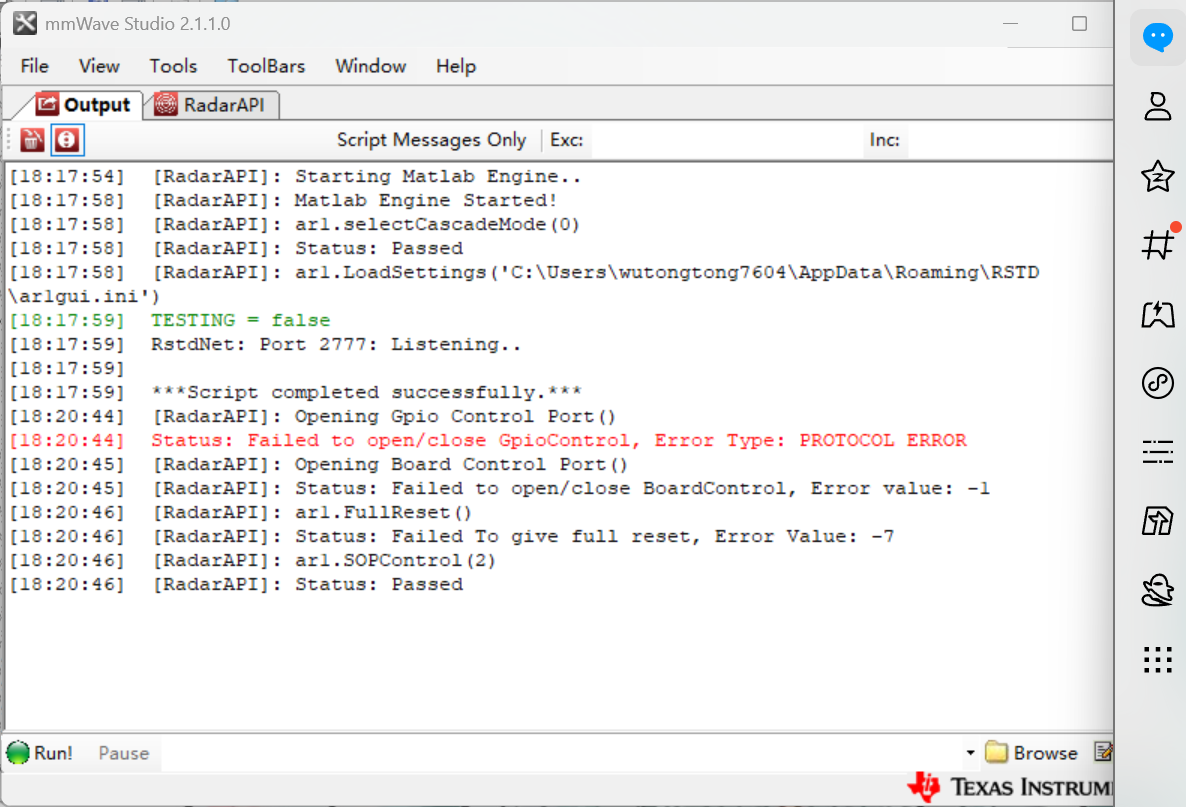Image resolution: width=1186 pixels, height=807 pixels.
Task: Open the File menu
Action: (35, 67)
